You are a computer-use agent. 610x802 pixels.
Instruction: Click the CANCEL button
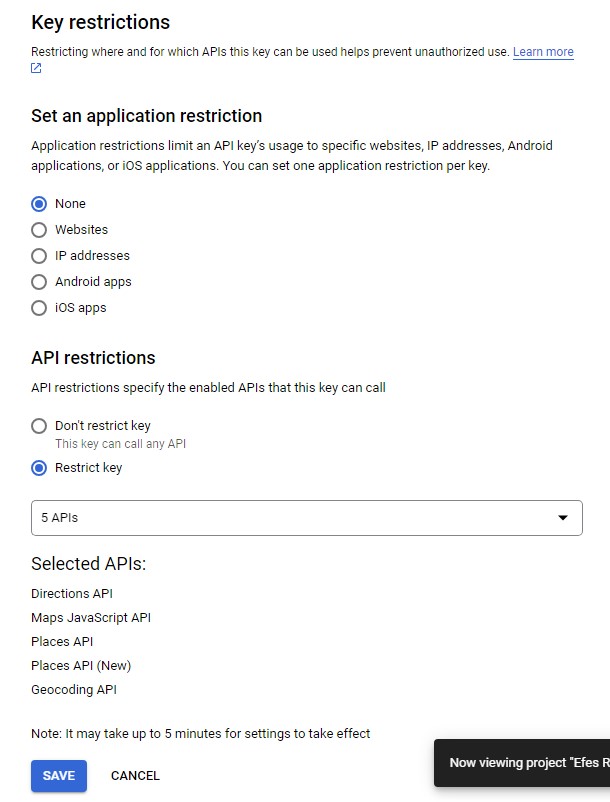135,776
